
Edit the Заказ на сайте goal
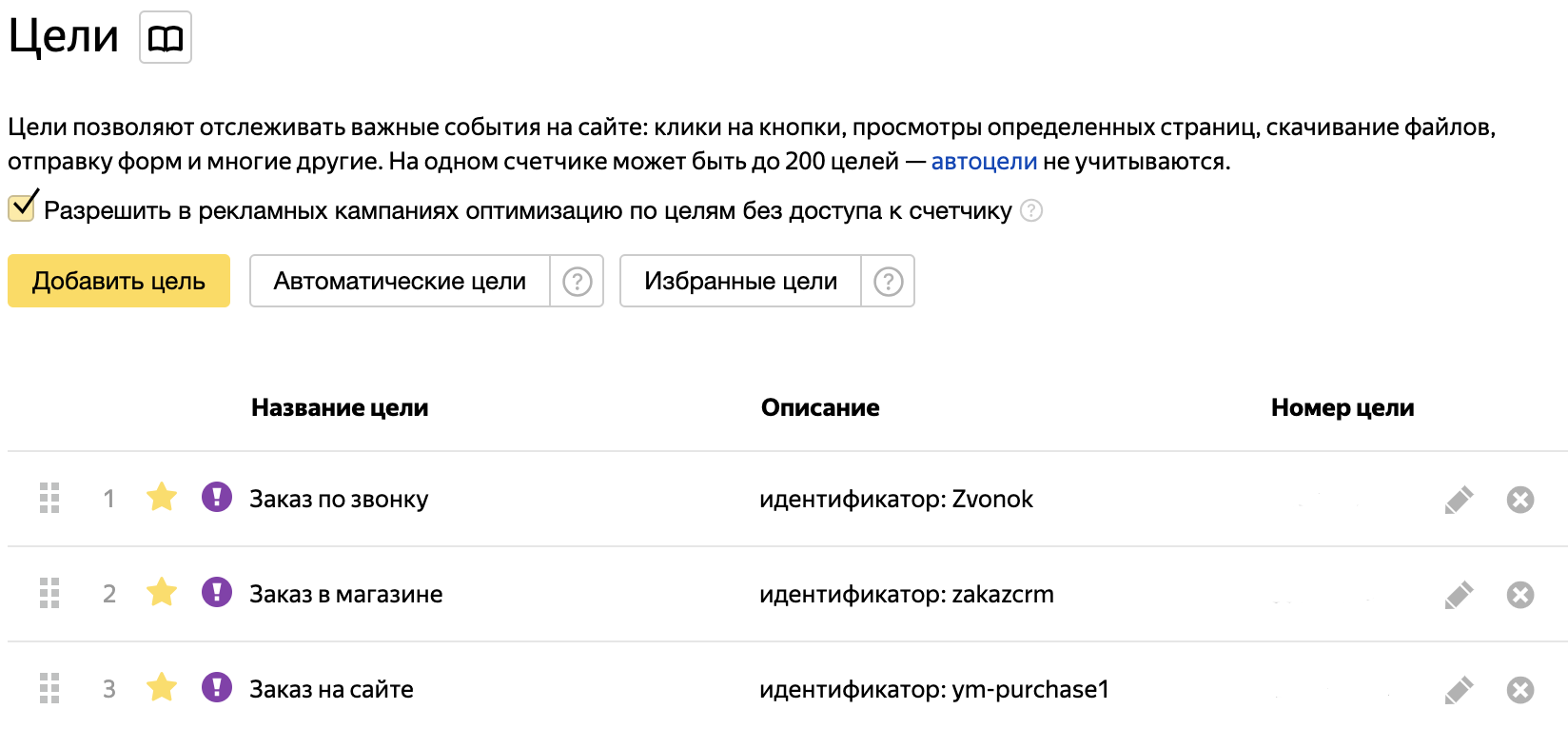coord(1459,690)
